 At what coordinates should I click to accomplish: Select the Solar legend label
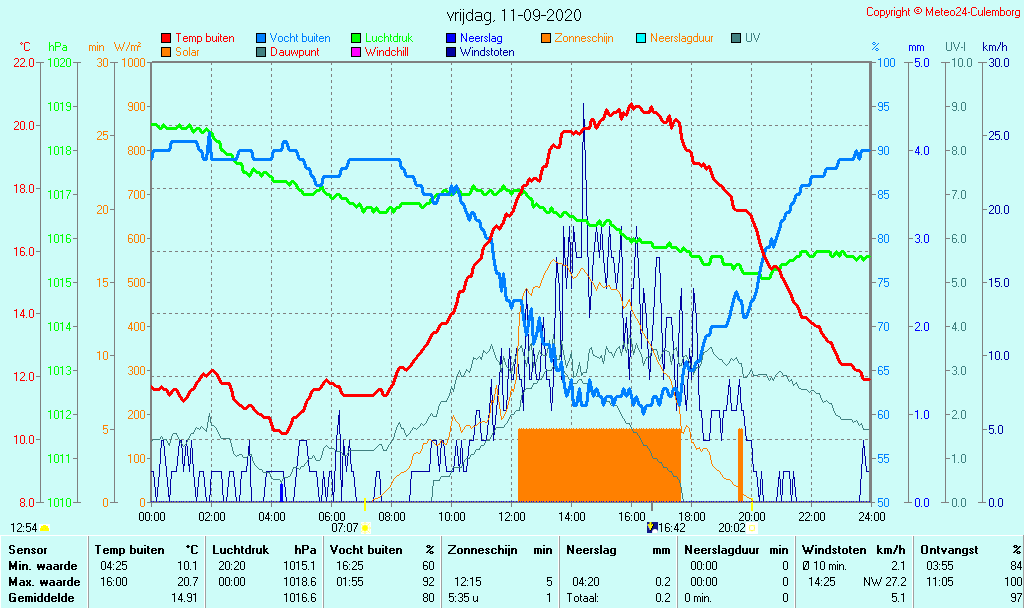(x=186, y=52)
